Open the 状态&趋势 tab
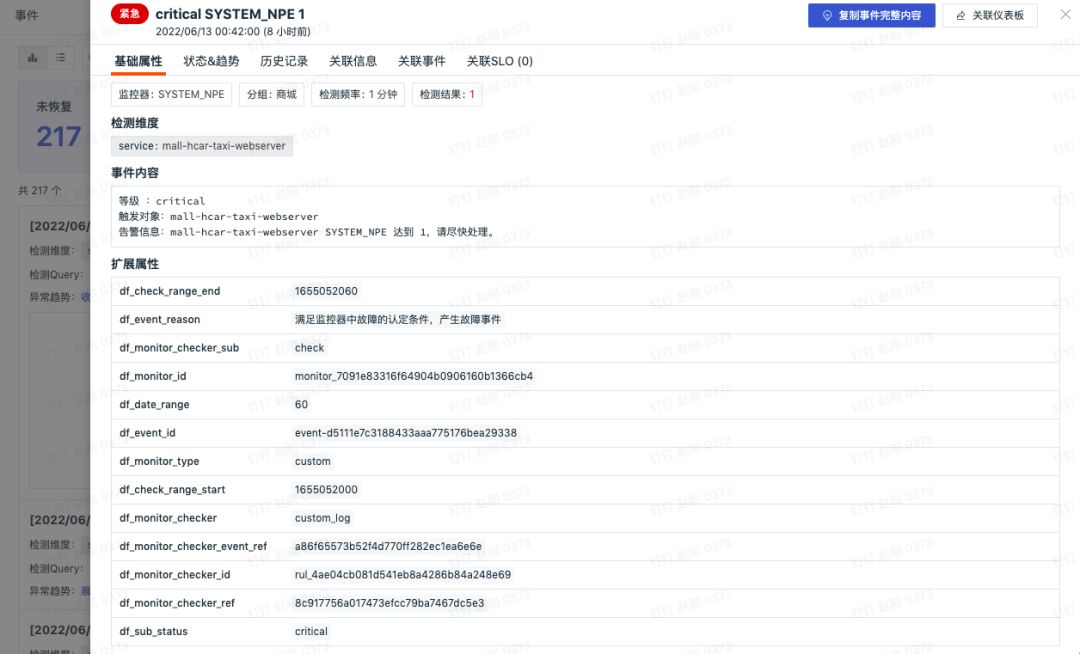 tap(211, 61)
